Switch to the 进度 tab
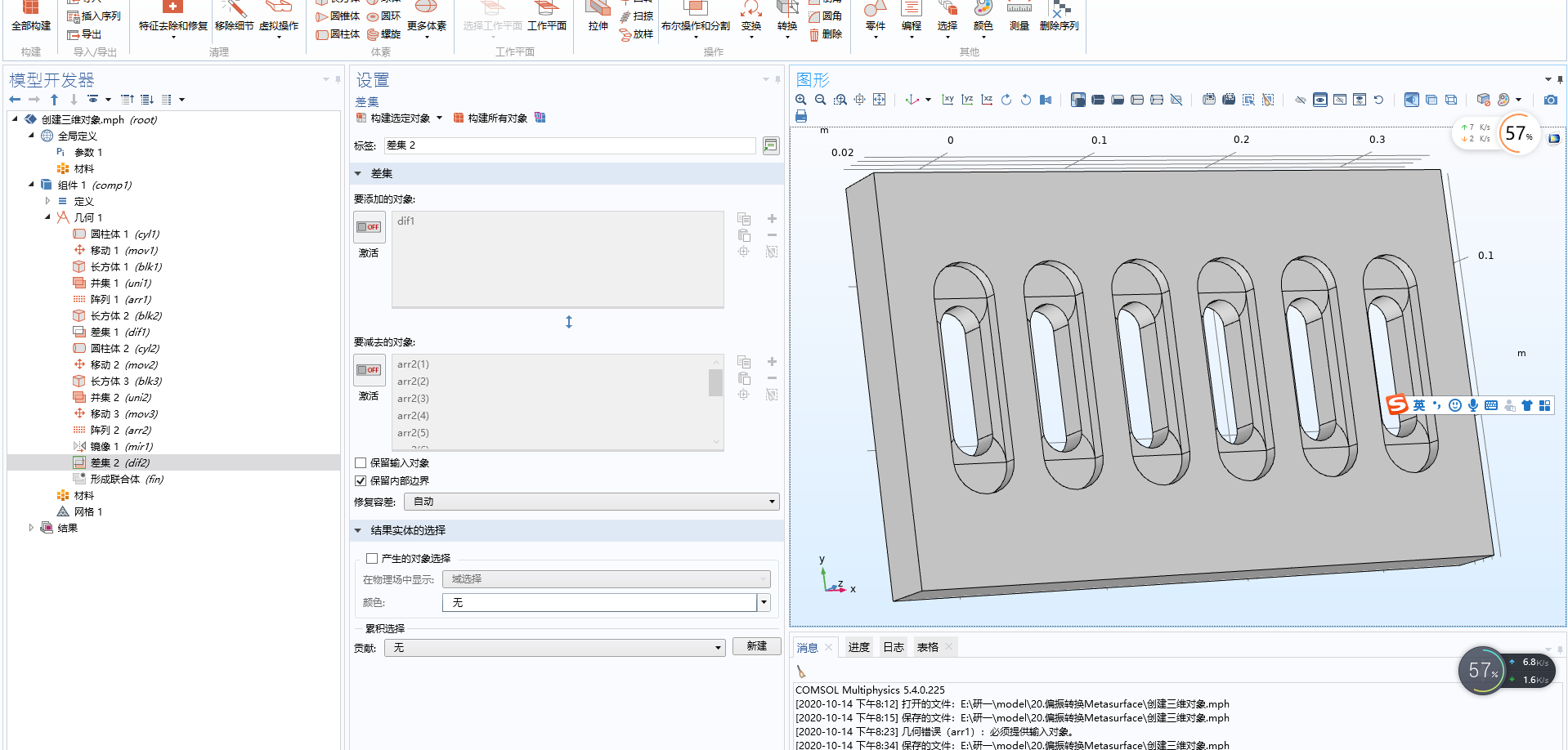The image size is (1568, 750). [858, 647]
